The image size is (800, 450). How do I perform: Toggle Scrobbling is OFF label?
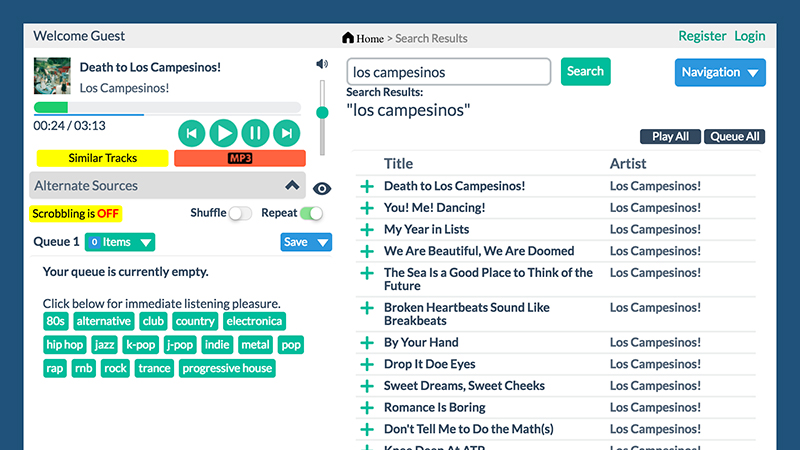pyautogui.click(x=76, y=213)
